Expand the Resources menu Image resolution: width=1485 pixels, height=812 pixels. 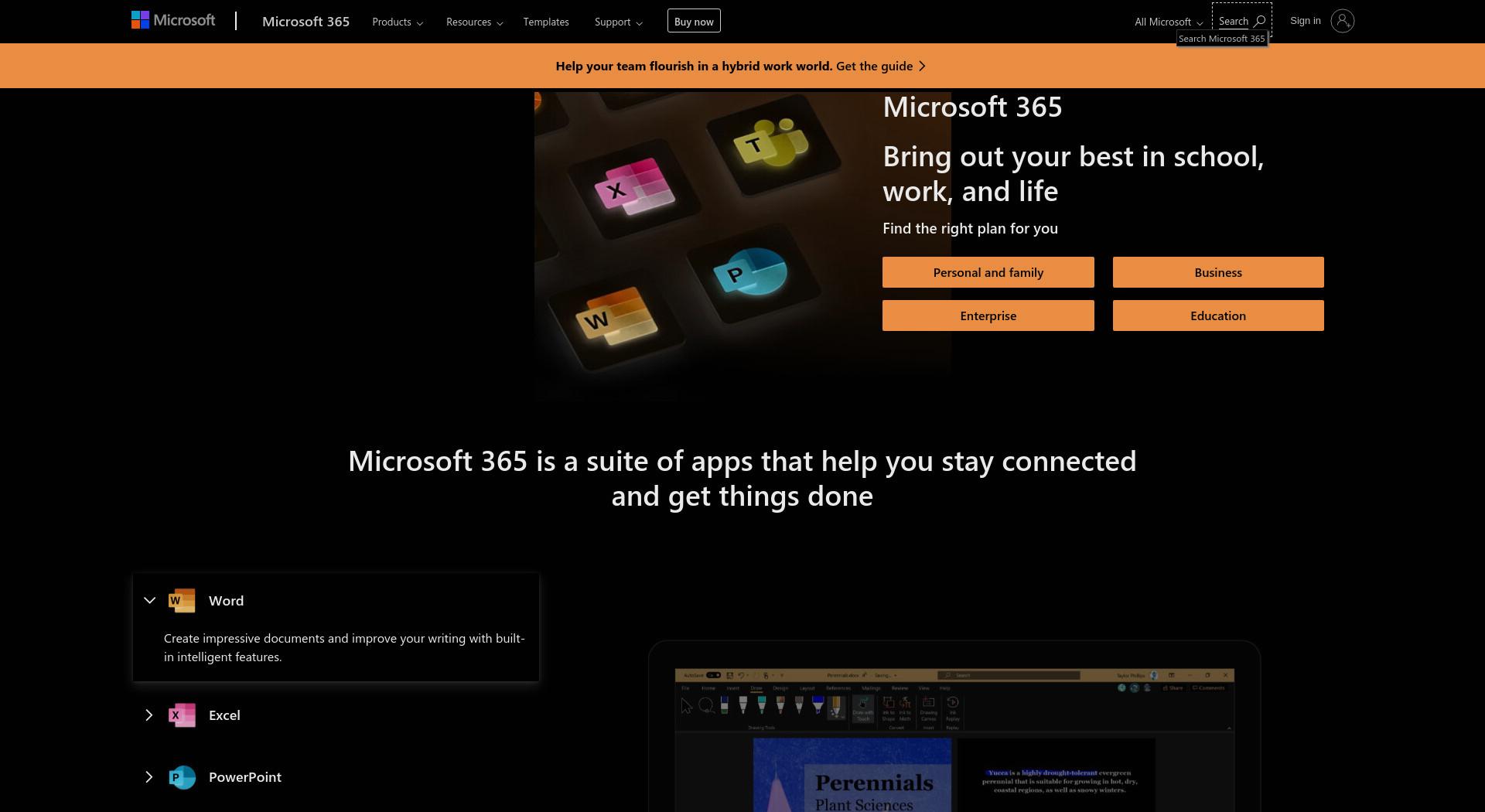tap(474, 22)
